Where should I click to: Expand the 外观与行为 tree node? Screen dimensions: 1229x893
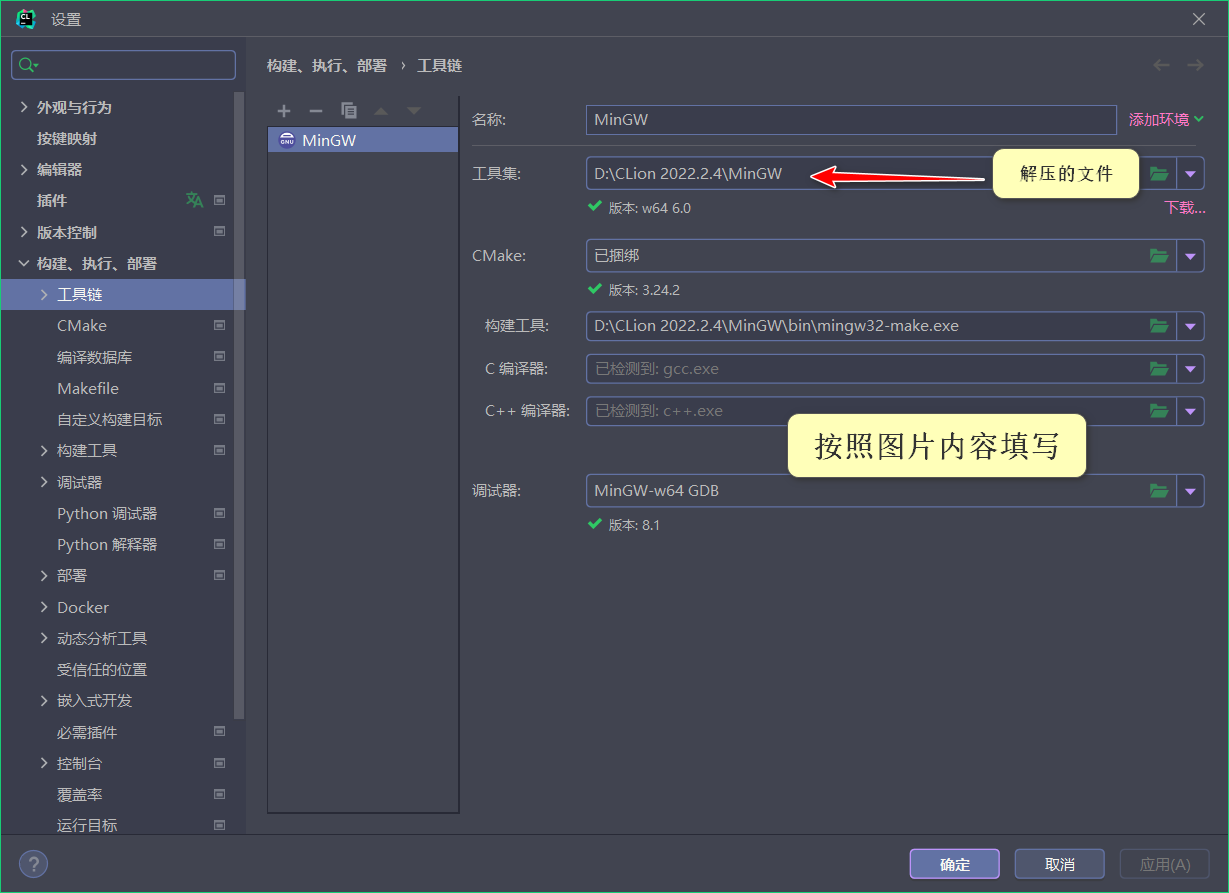click(x=24, y=107)
